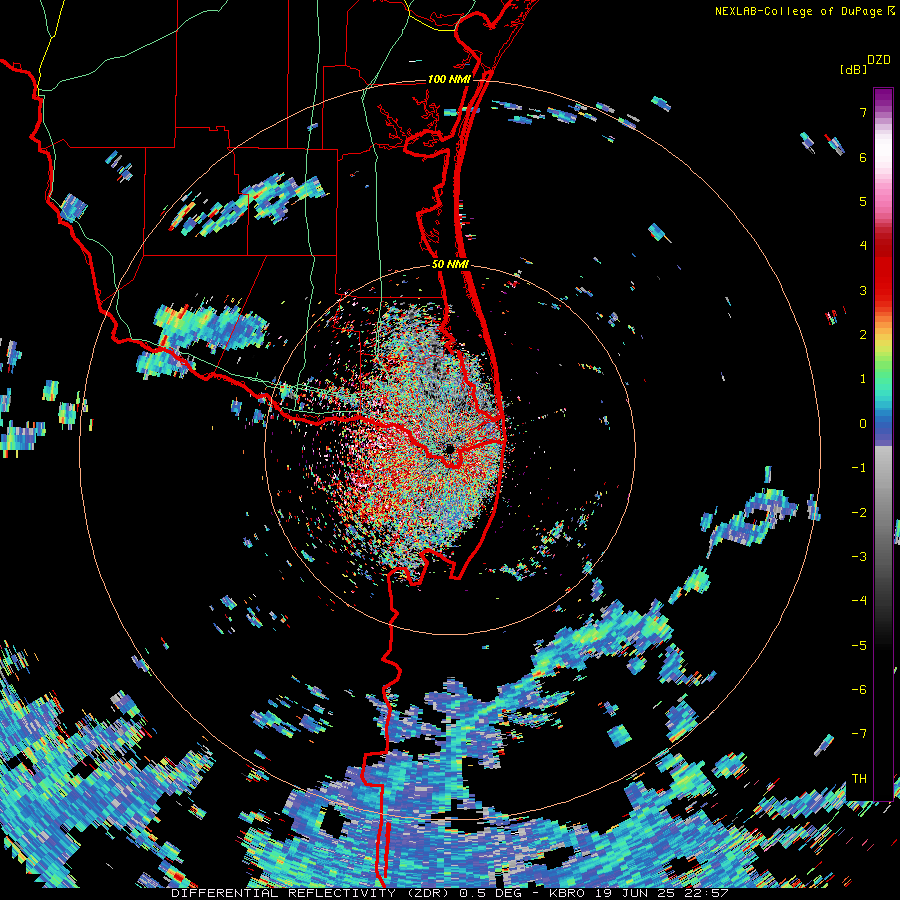This screenshot has height=900, width=900.
Task: Click the -4 value on the color scale
Action: pos(859,601)
